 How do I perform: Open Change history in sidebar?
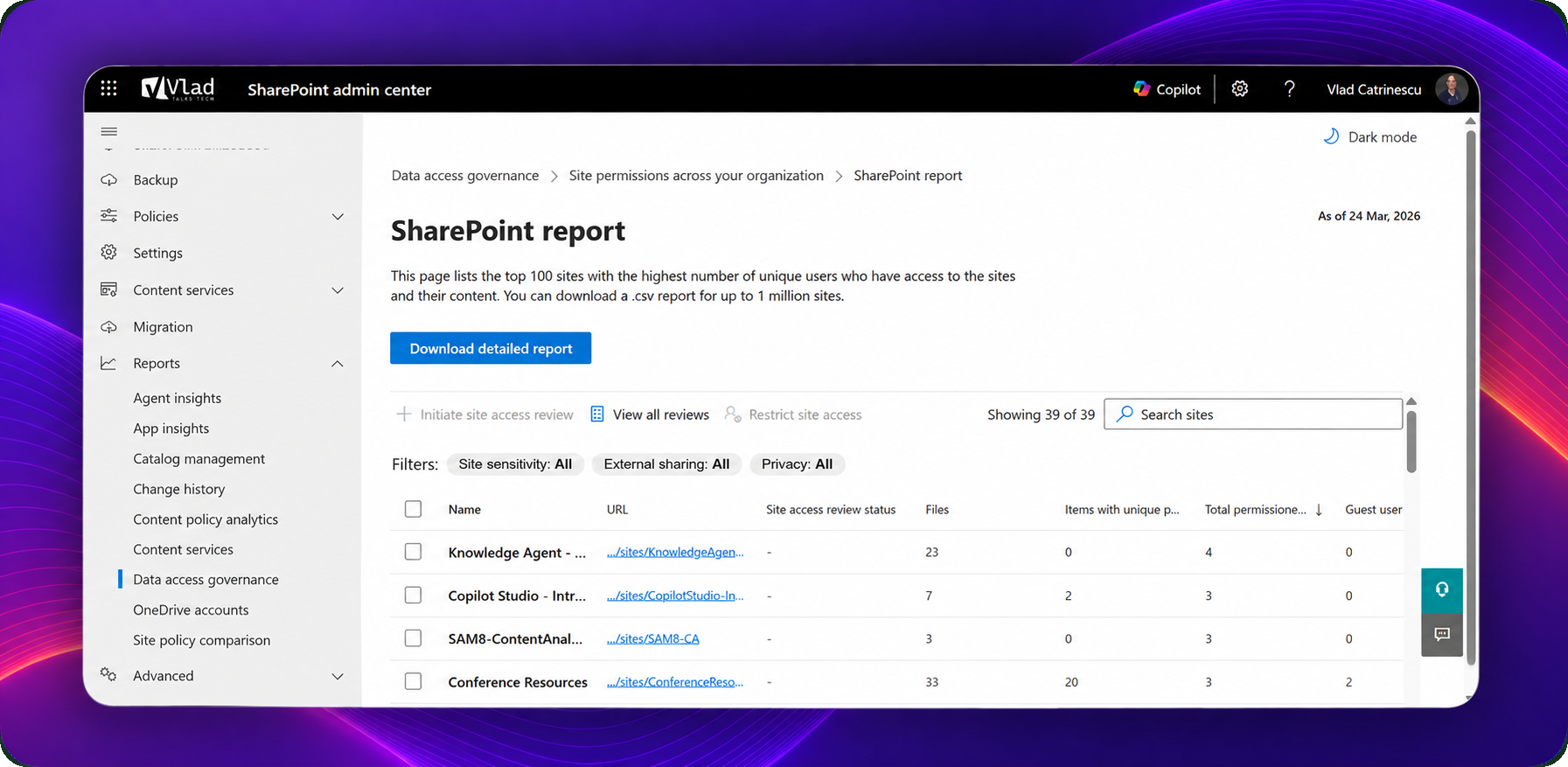pos(179,489)
